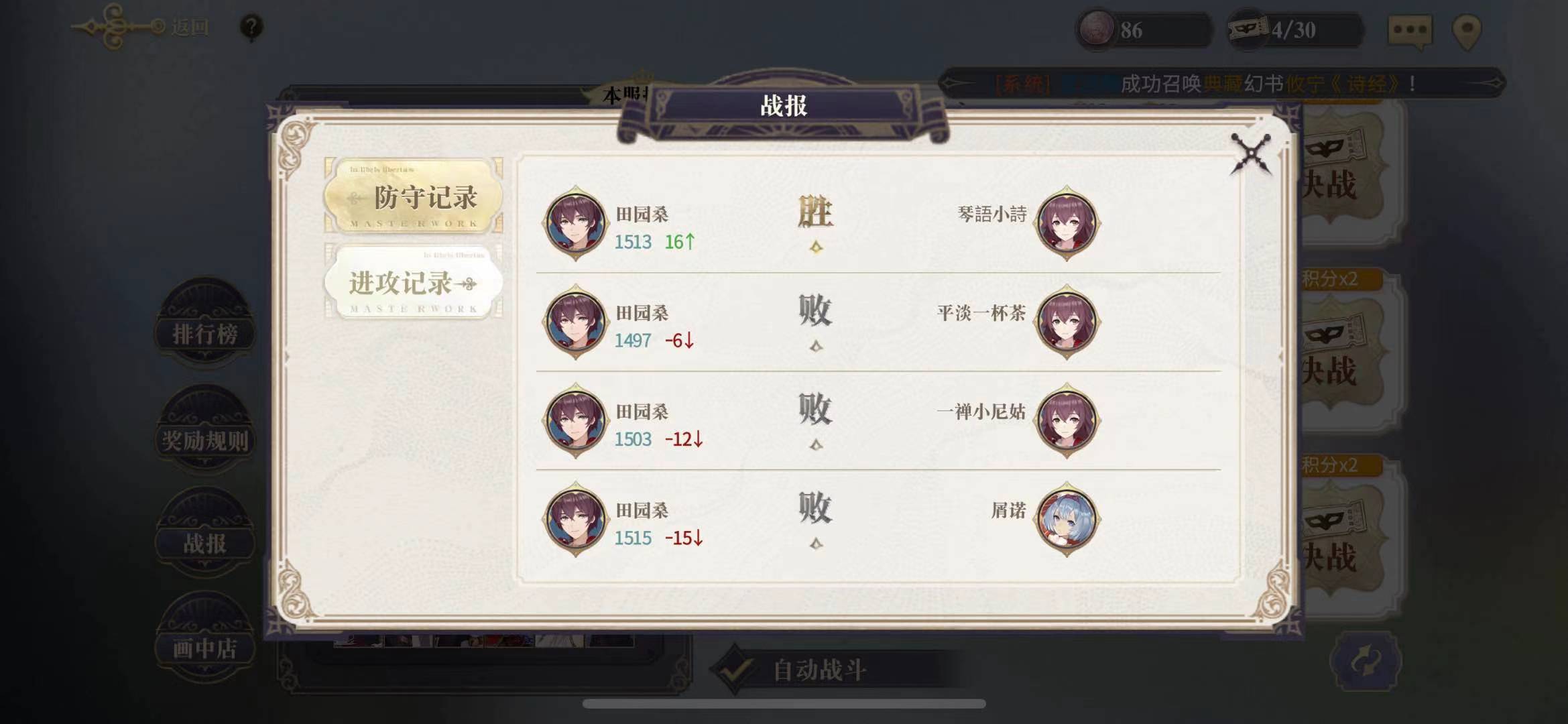Open the 画中店 shop button

coord(205,648)
